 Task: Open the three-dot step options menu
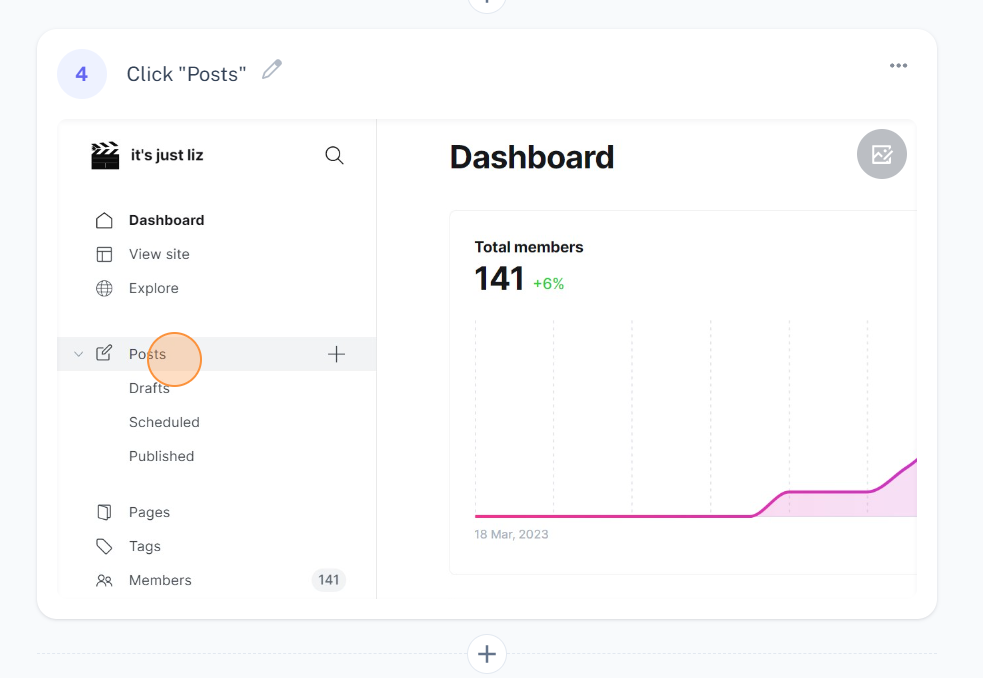tap(898, 65)
